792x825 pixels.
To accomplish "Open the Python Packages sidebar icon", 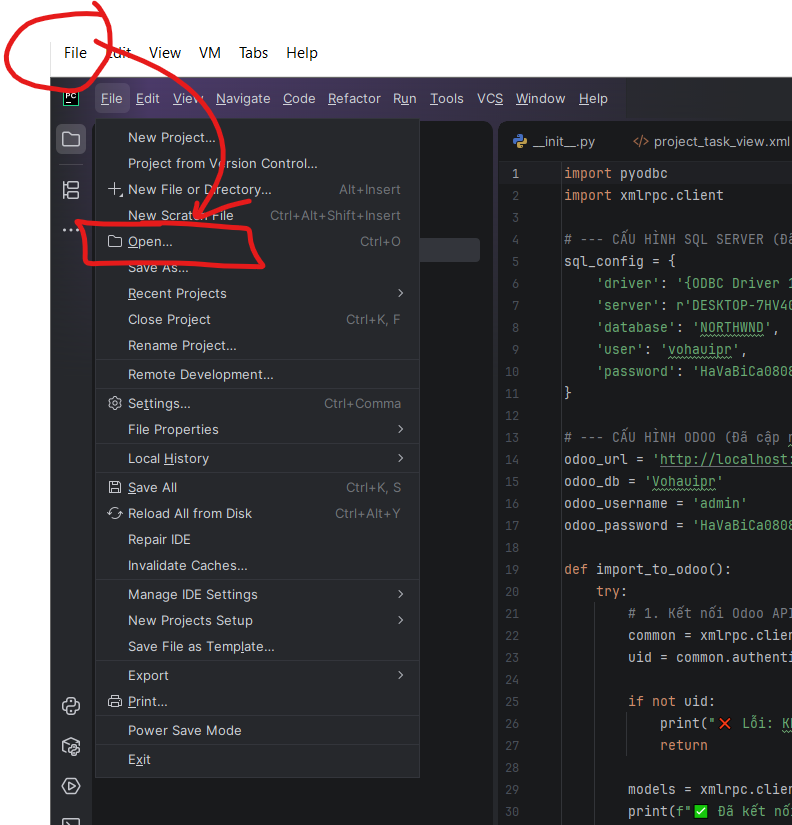I will tap(70, 746).
